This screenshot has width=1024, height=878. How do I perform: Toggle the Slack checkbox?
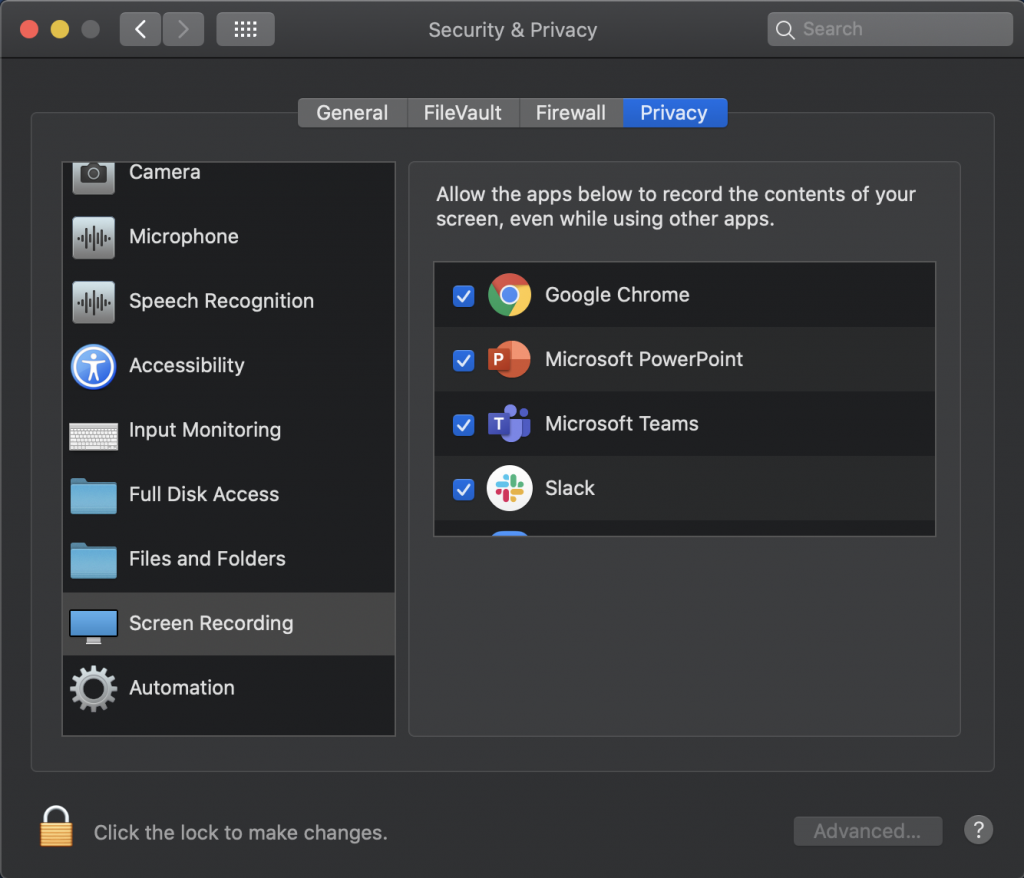463,489
